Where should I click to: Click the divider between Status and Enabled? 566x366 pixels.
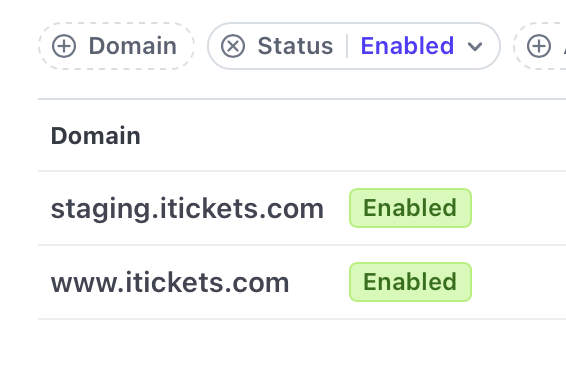tap(347, 46)
